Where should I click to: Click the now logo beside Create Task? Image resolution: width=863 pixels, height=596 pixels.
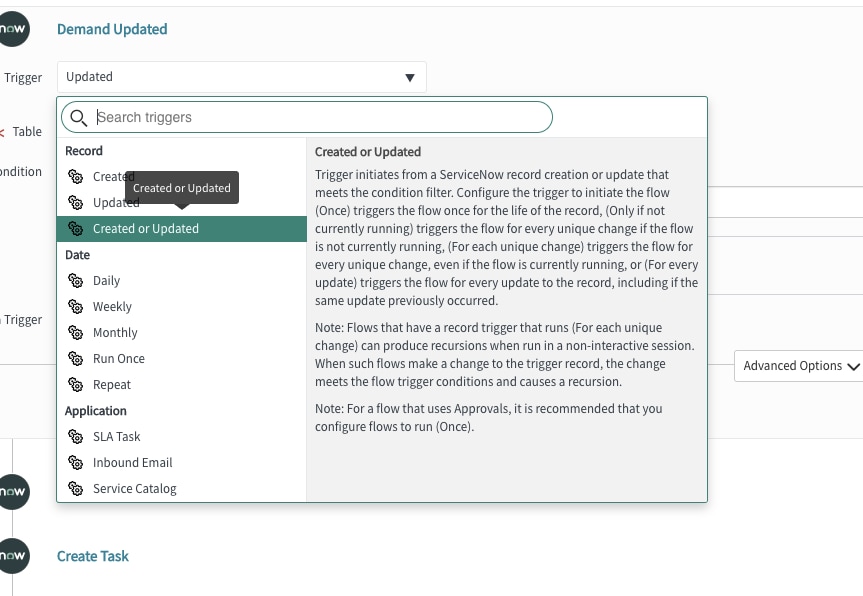13,556
